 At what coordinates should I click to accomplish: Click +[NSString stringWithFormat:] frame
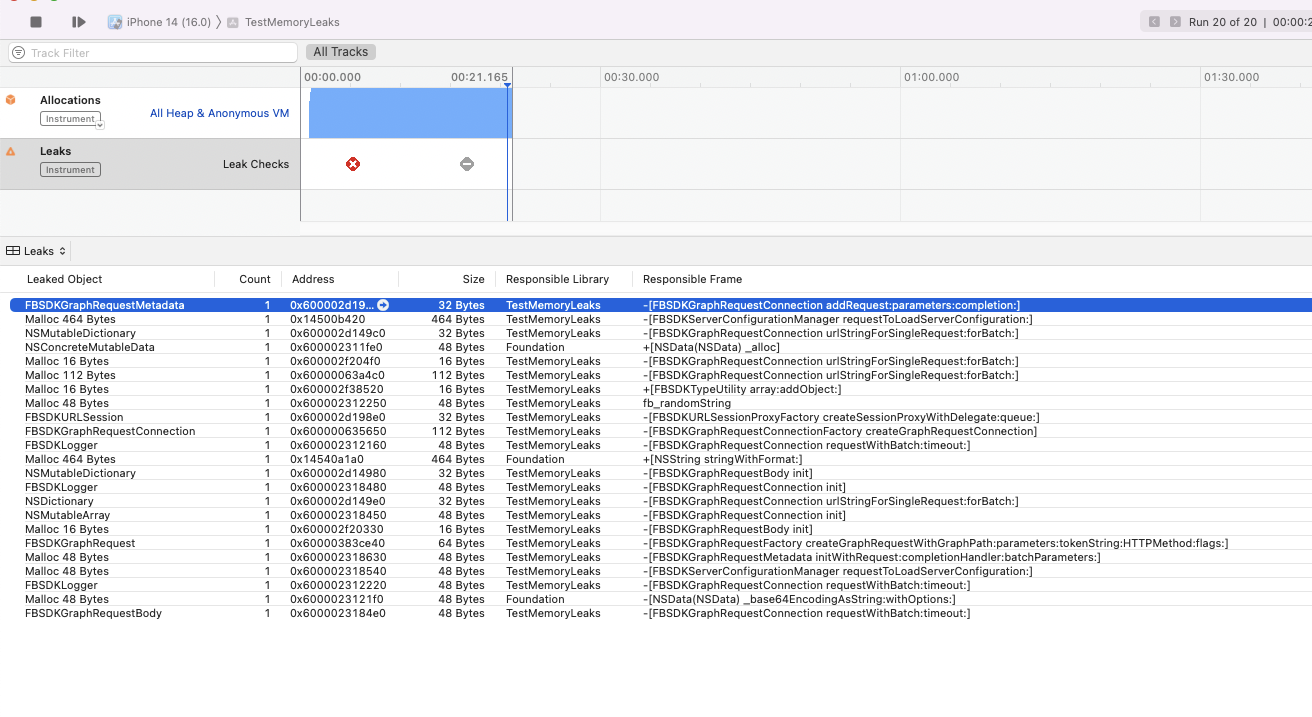[723, 459]
